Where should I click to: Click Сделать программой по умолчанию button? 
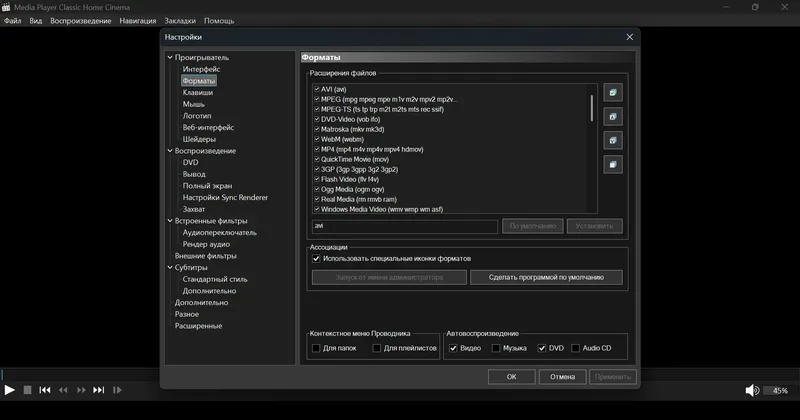(546, 277)
